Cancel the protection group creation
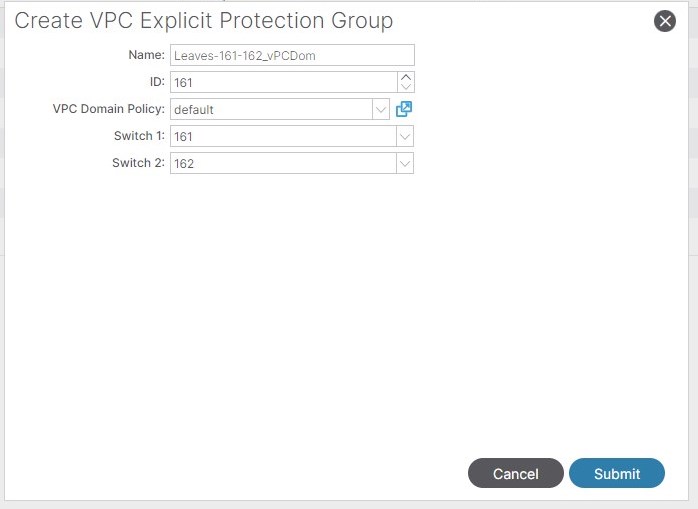This screenshot has width=698, height=509. (x=516, y=474)
